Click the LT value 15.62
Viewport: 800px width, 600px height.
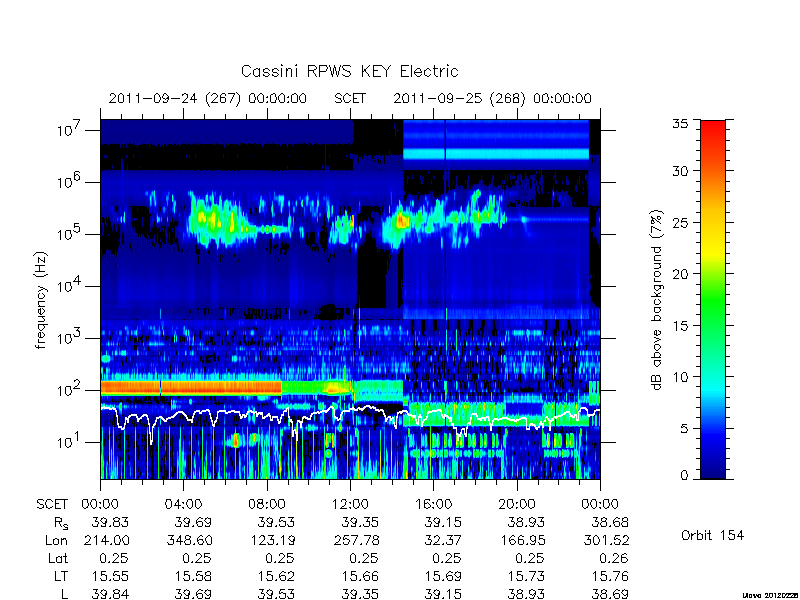277,576
